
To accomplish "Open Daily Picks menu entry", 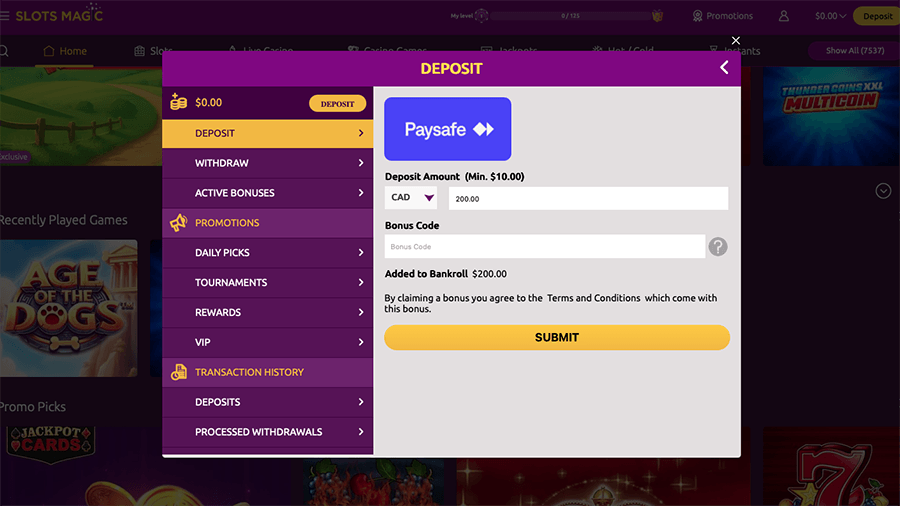I will pos(267,252).
